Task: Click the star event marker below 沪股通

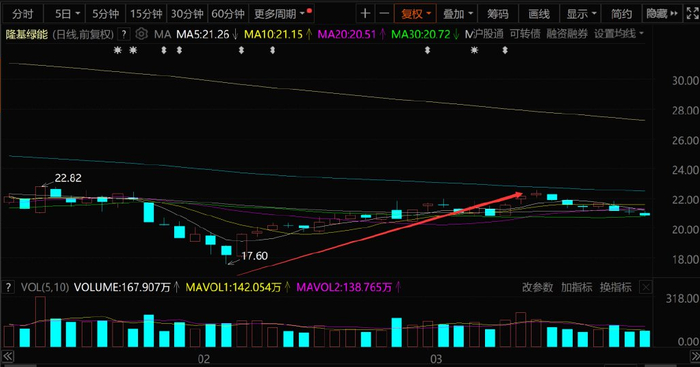Action: 474,50
